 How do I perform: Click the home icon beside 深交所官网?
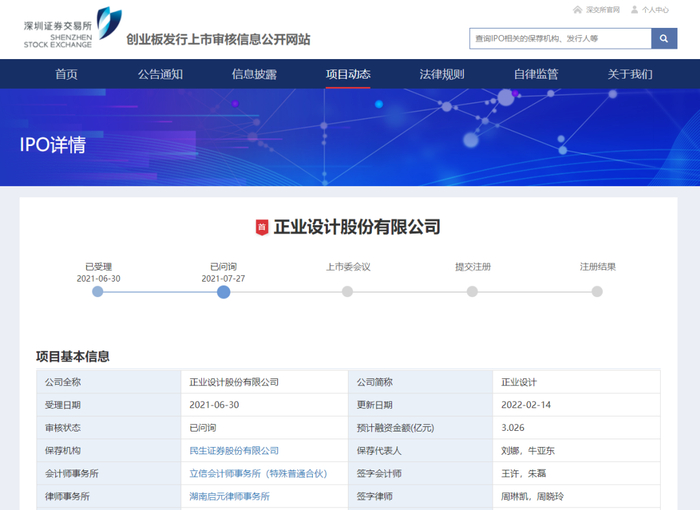tap(578, 9)
